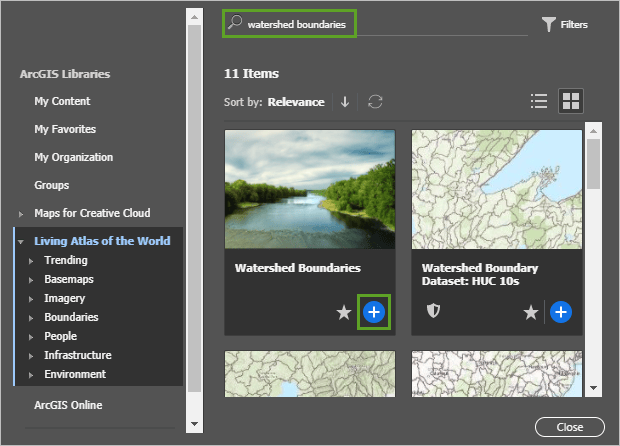Screen dimensions: 620x446
Task: Select Living Atlas of the World
Action: tap(102, 241)
